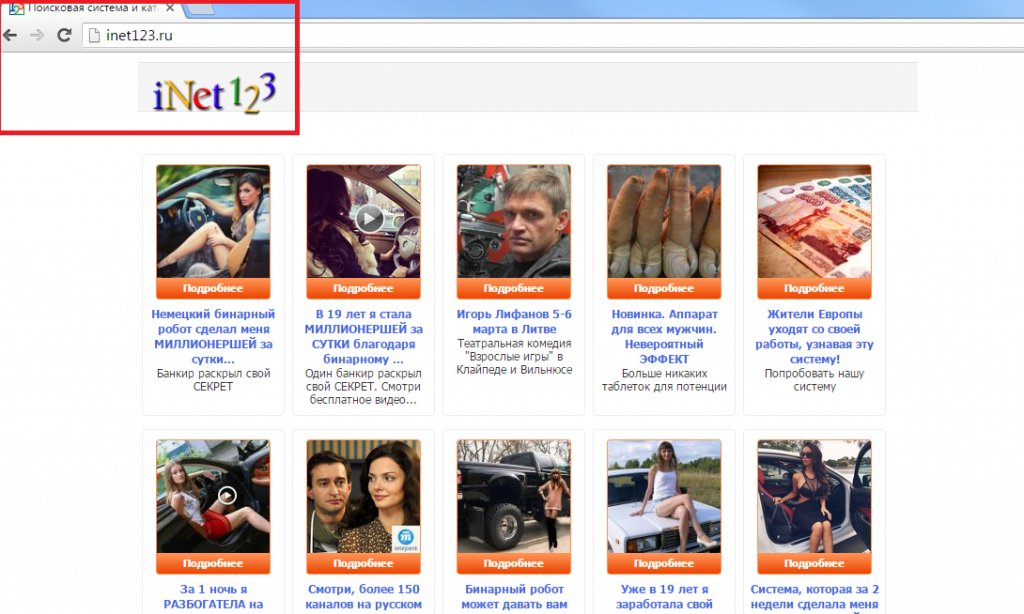Open link Бинарный робот может давать вам

[513, 597]
